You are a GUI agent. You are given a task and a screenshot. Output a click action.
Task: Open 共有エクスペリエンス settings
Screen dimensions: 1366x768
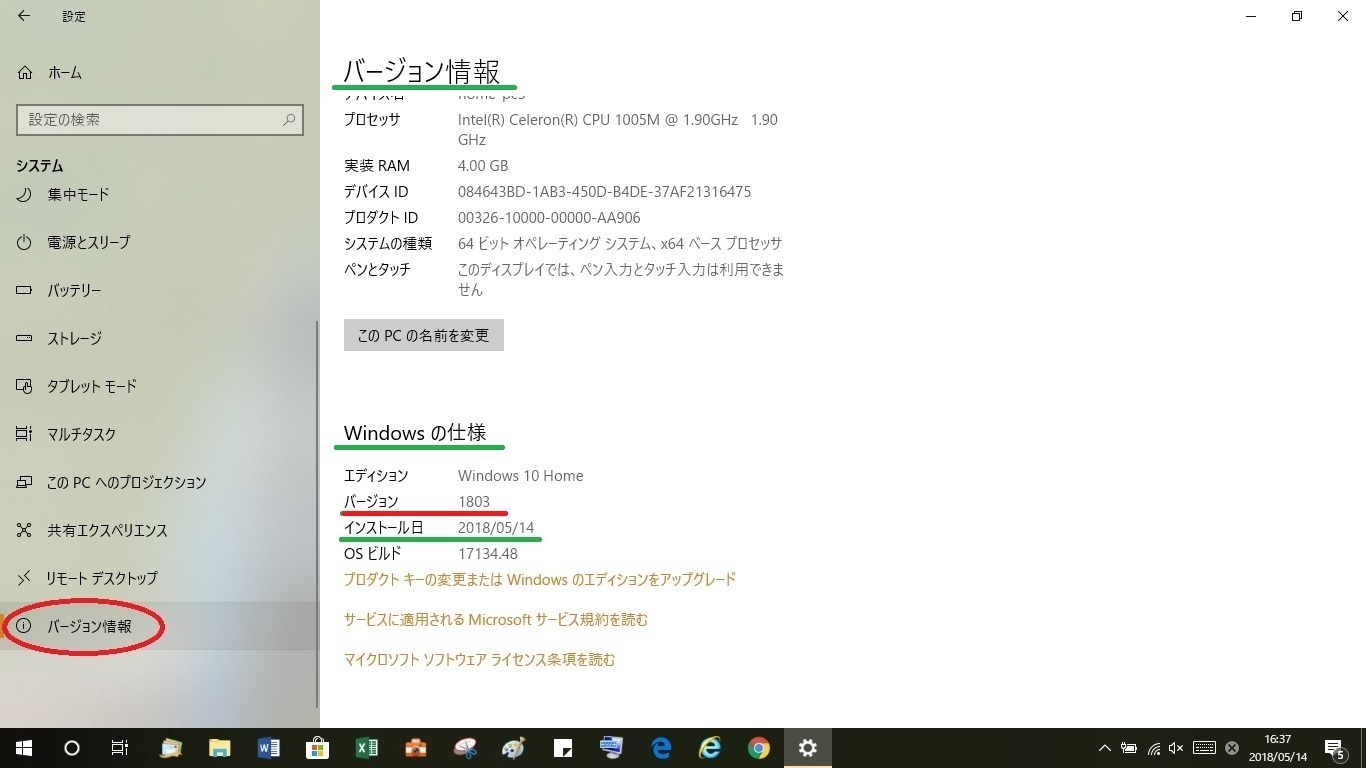point(159,530)
